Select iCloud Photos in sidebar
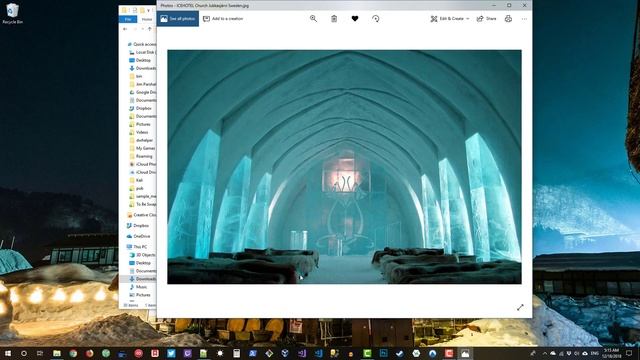 point(142,164)
